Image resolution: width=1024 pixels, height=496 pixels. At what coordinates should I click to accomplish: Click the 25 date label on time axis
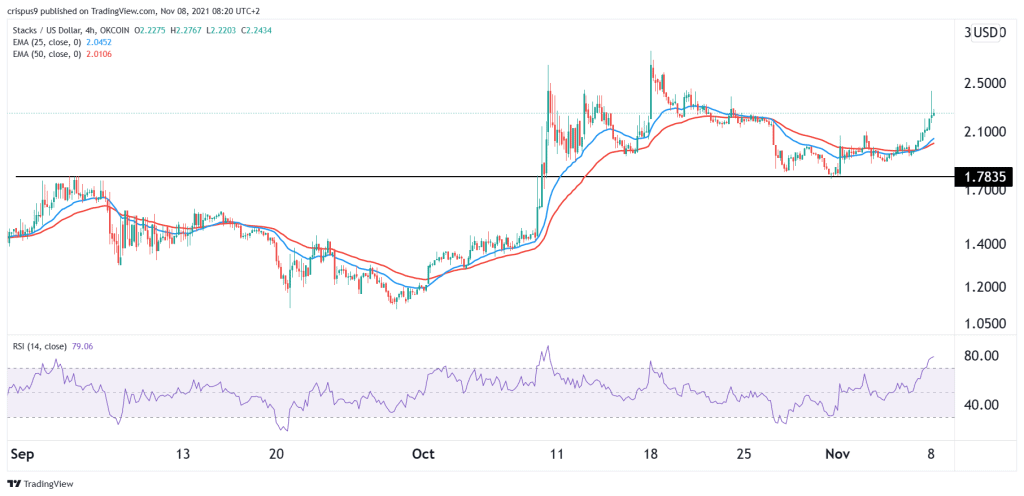745,454
